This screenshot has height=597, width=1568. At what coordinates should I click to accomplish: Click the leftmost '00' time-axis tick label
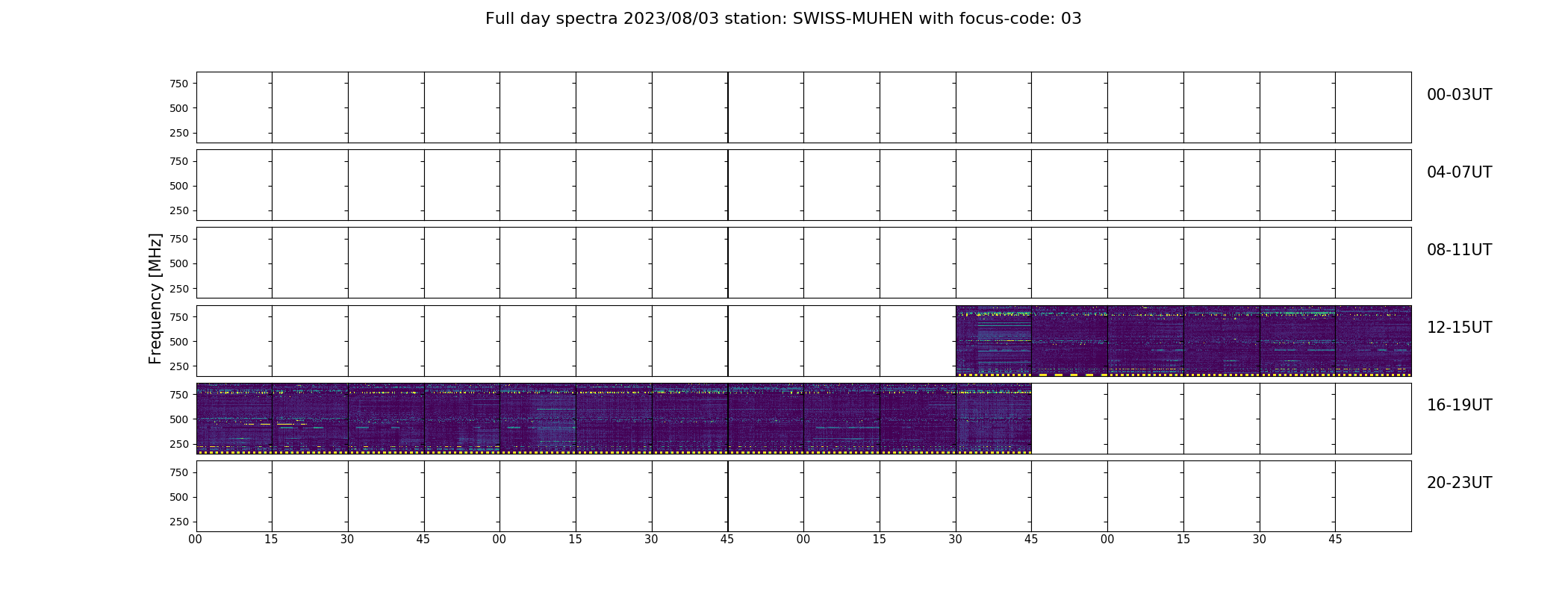pos(196,540)
